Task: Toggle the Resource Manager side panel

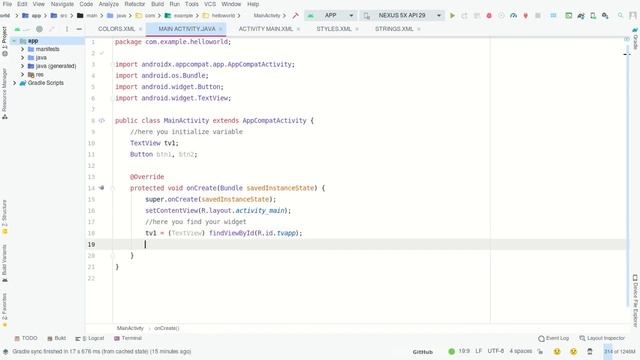Action: coord(4,93)
